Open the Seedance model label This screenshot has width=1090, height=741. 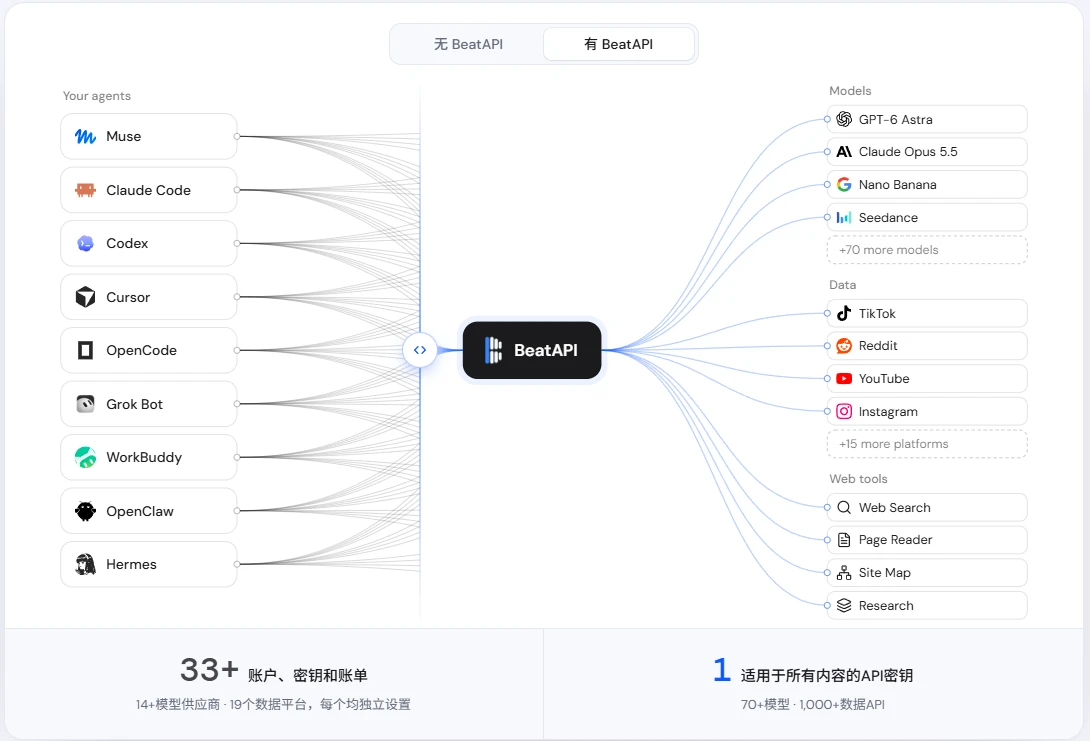[888, 218]
